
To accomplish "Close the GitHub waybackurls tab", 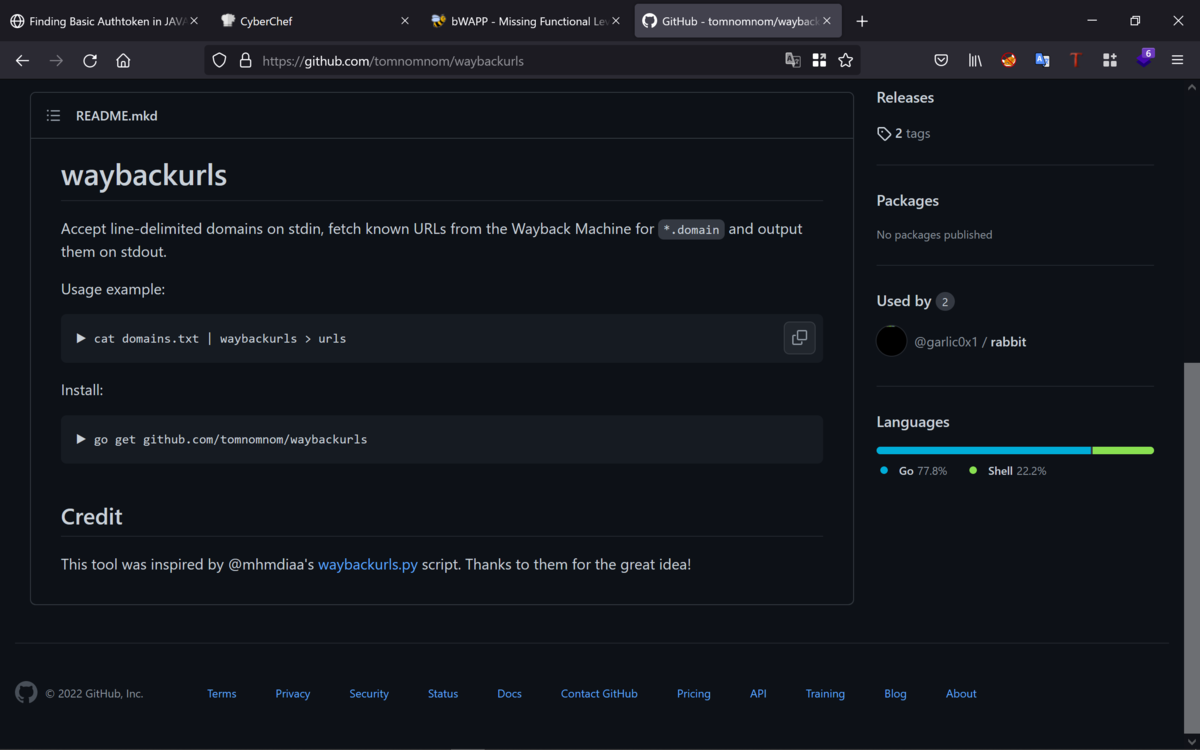I will 827,21.
